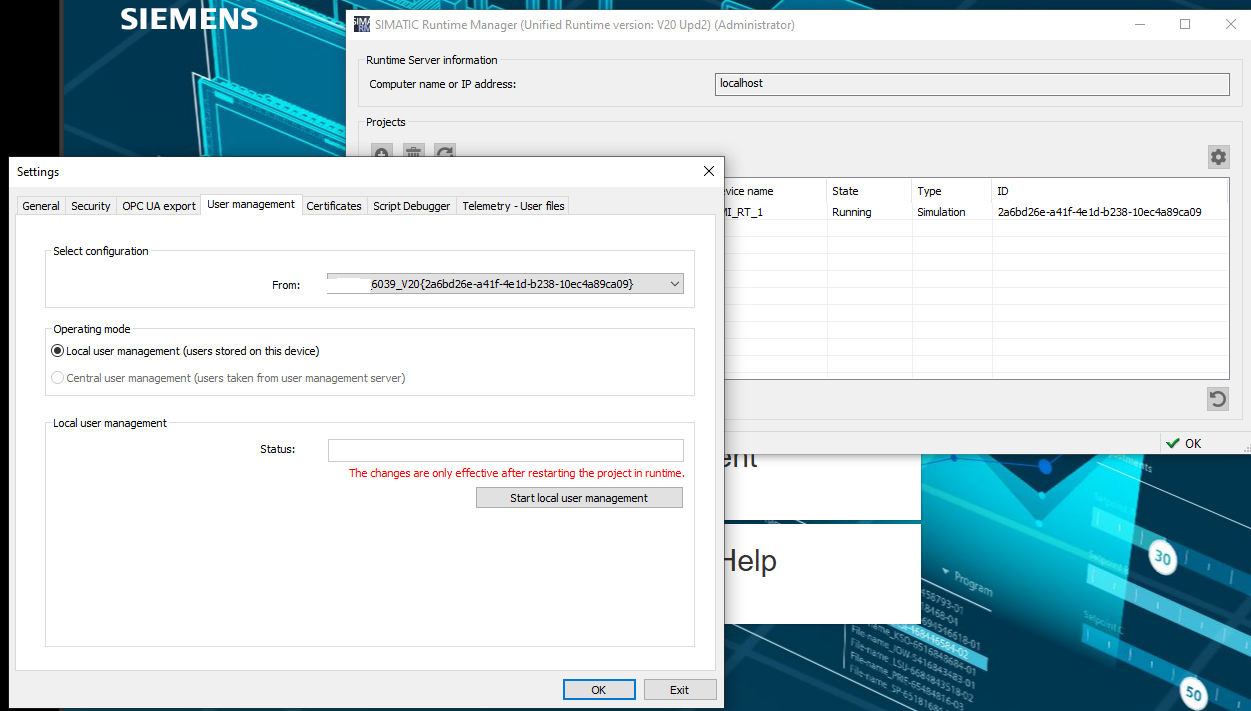The width and height of the screenshot is (1251, 711).
Task: Click the Status text field
Action: click(505, 450)
